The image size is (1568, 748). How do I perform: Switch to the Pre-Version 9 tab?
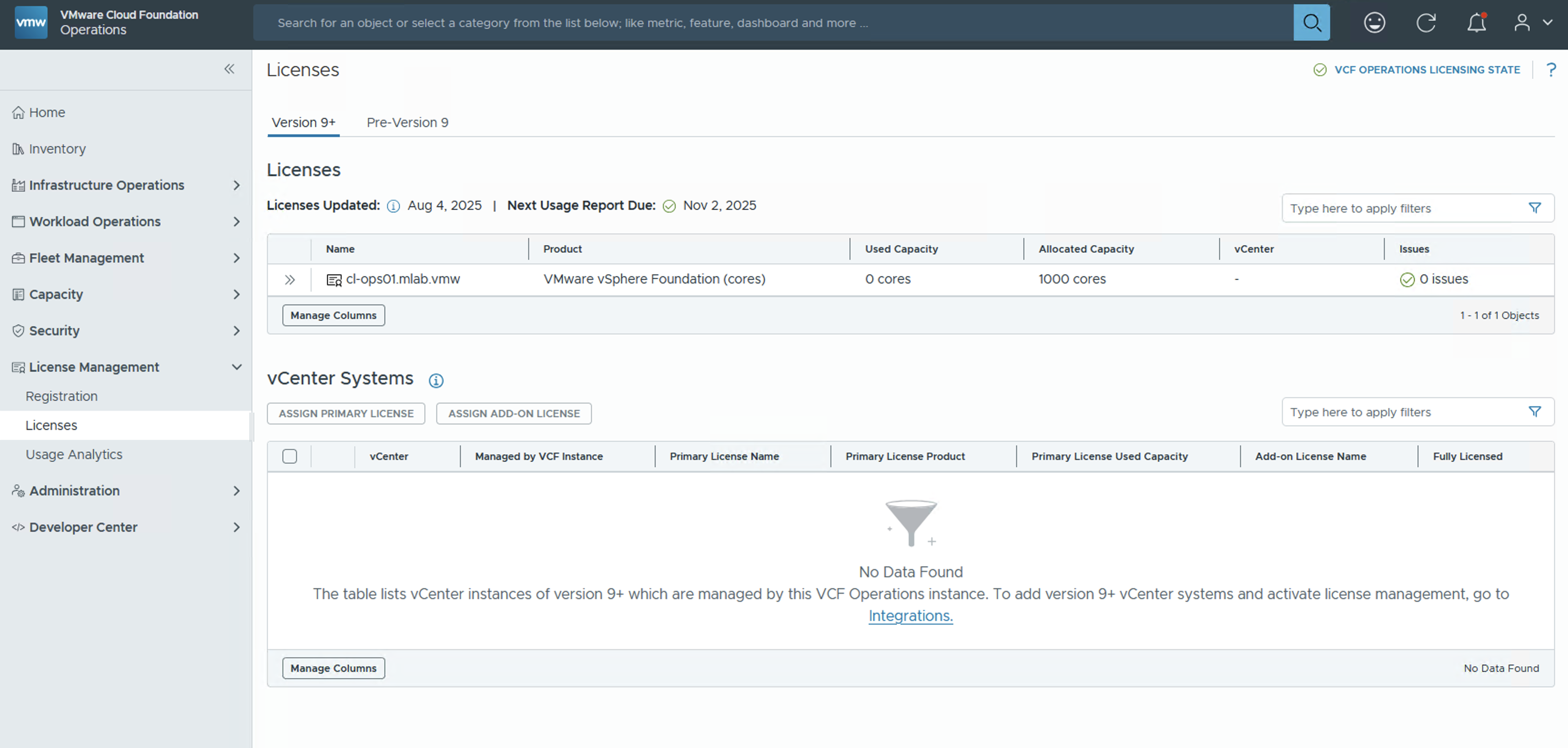[x=407, y=122]
